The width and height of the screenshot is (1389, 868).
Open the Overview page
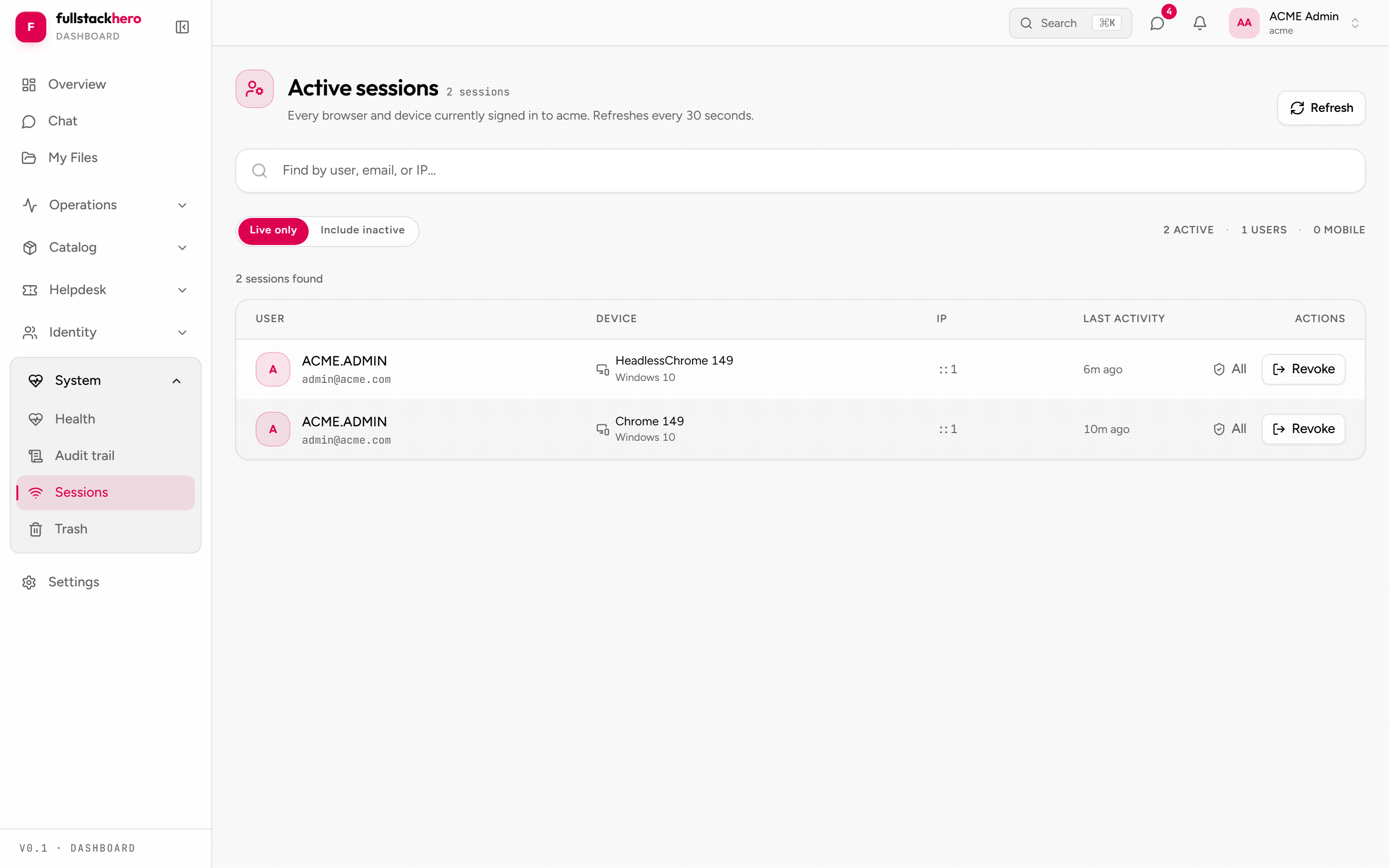[x=106, y=84]
